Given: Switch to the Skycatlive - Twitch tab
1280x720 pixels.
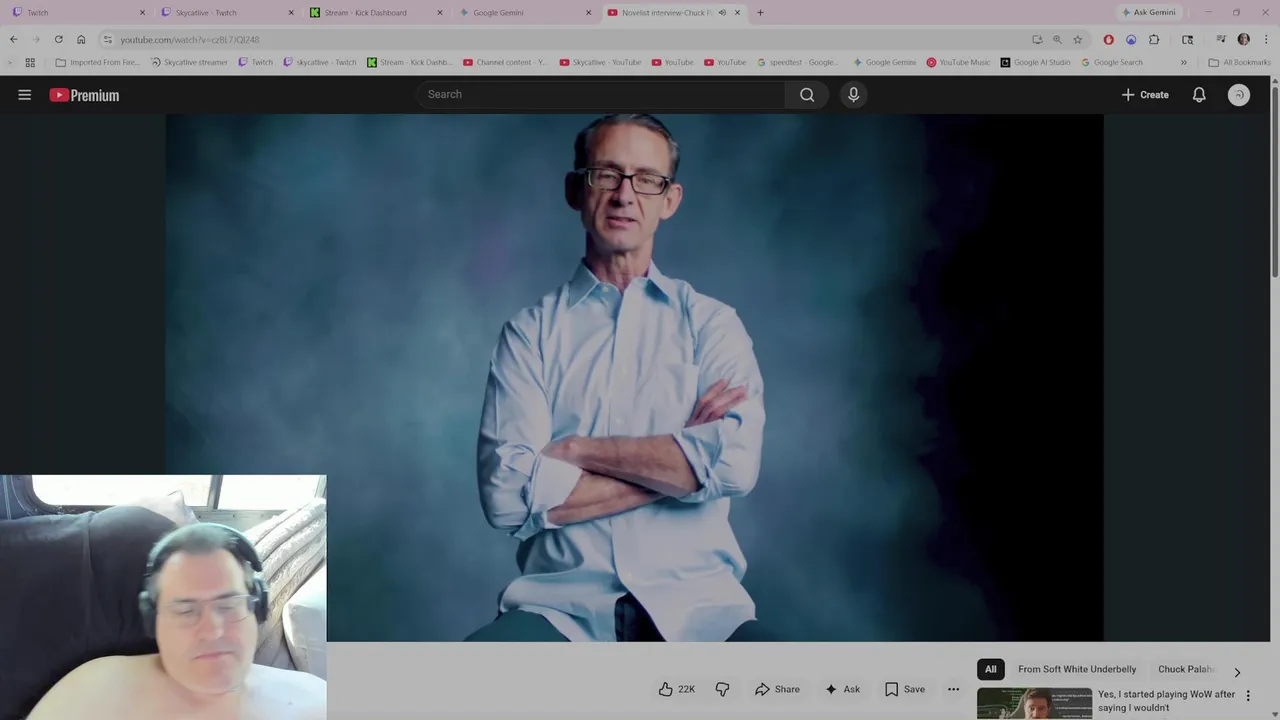Looking at the screenshot, I should [228, 13].
